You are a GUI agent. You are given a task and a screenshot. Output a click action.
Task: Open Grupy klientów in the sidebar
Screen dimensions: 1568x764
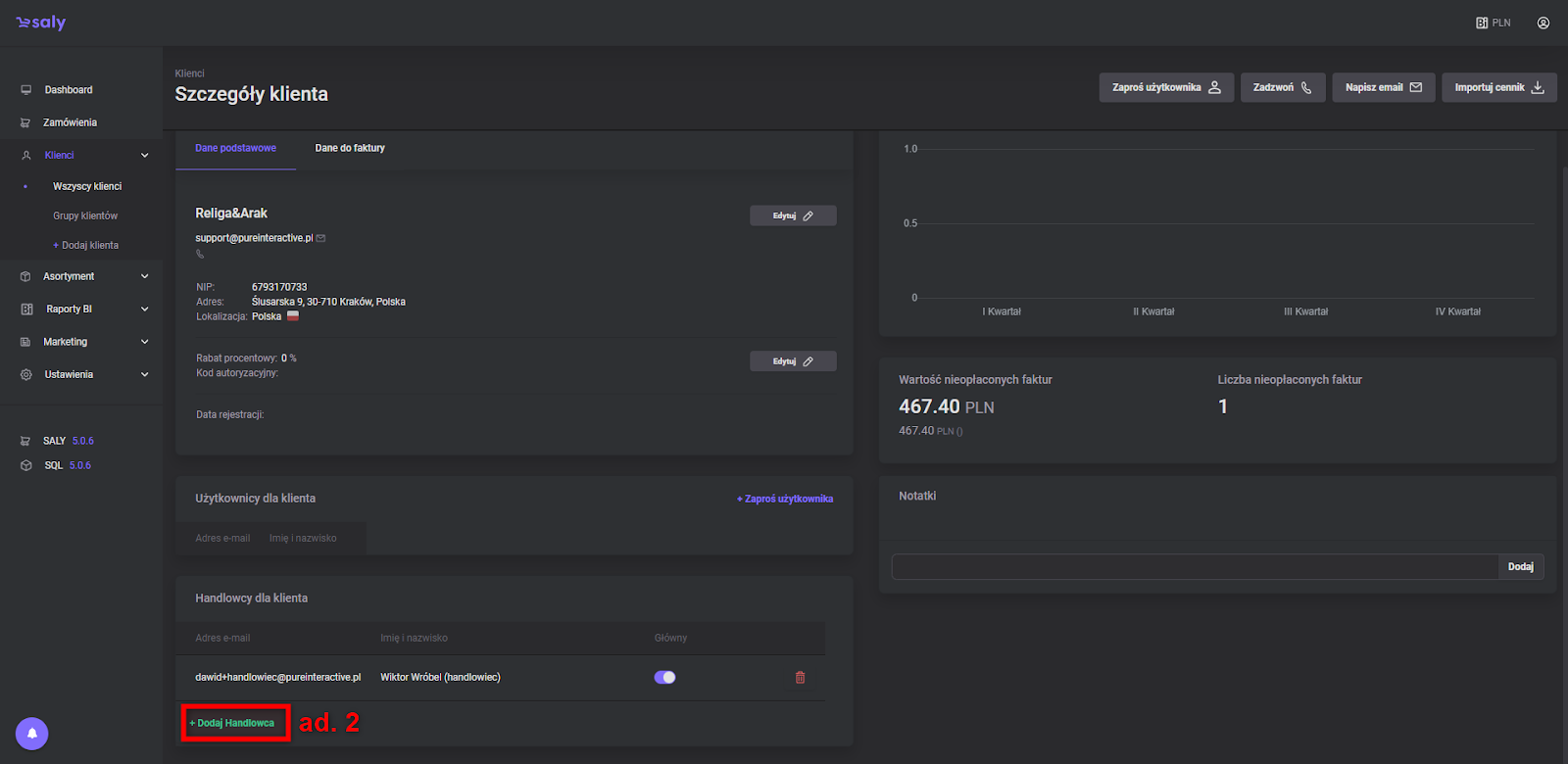tap(85, 215)
